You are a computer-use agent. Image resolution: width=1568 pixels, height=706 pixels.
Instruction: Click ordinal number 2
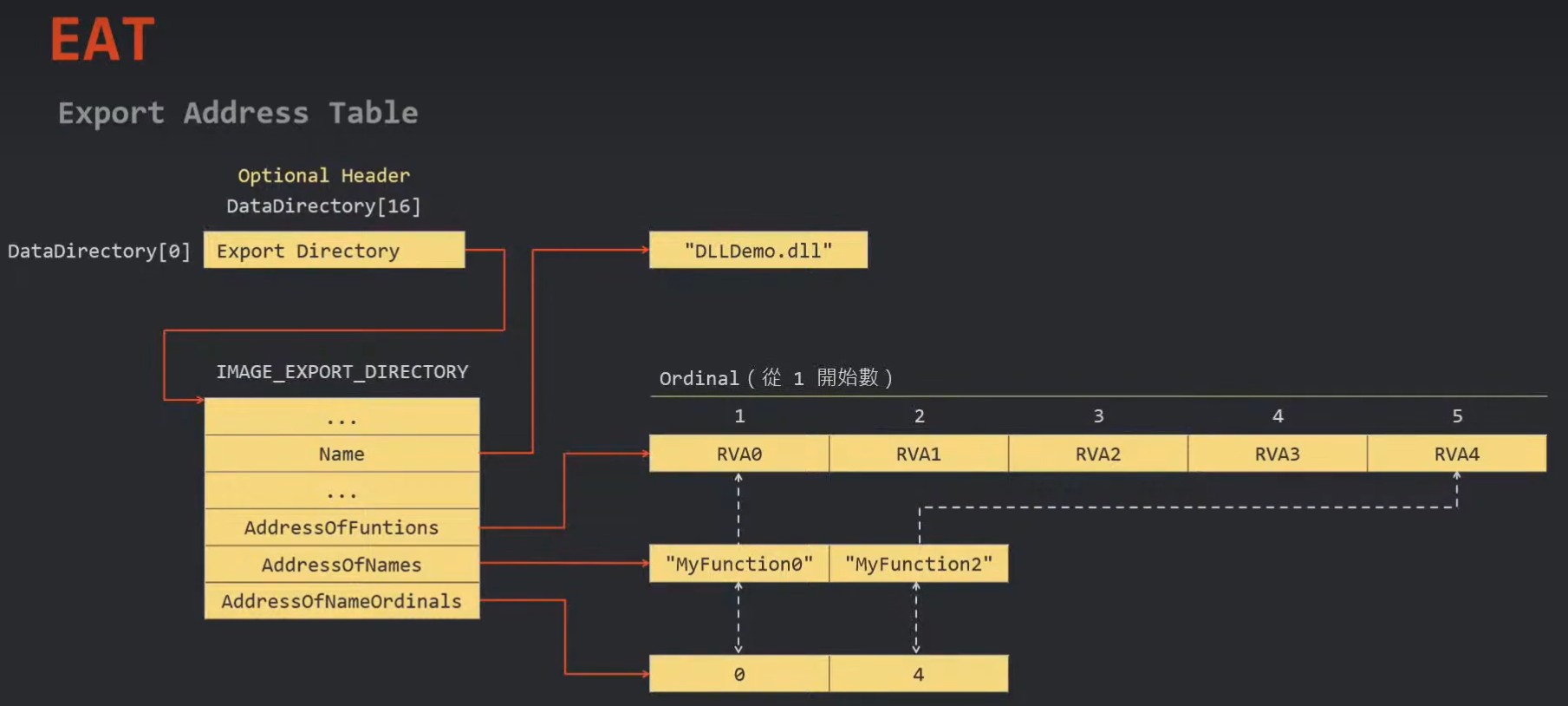click(x=919, y=416)
